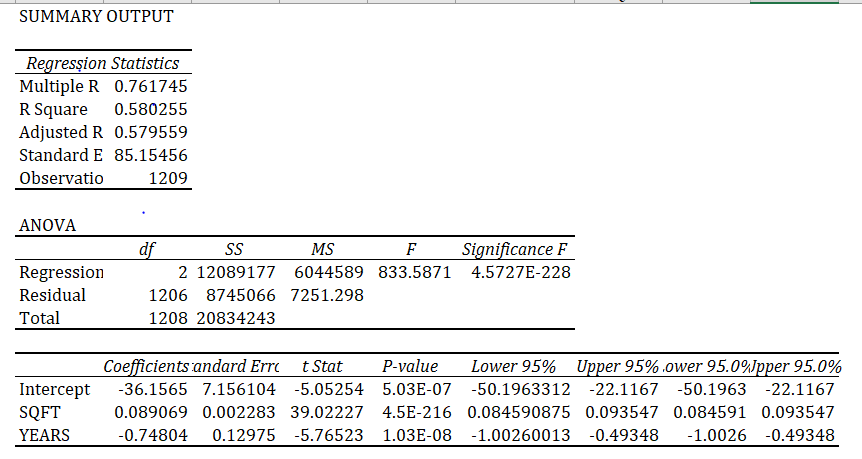Select total df value 1208
Screen dimensions: 862x459
click(168, 318)
